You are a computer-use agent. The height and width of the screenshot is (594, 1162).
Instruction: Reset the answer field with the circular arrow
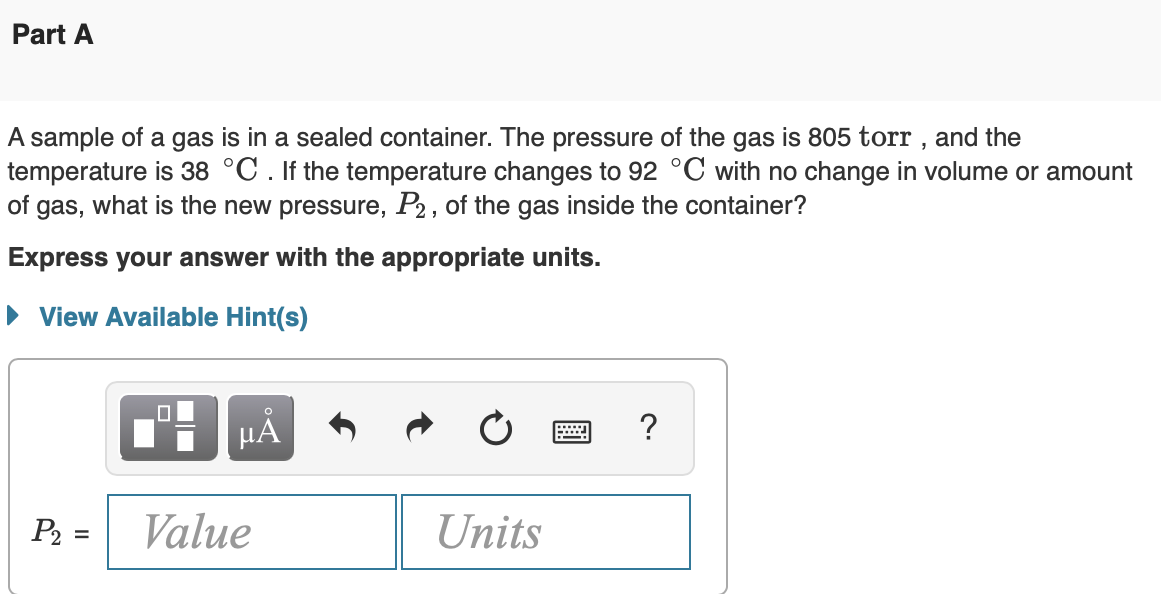pos(496,428)
